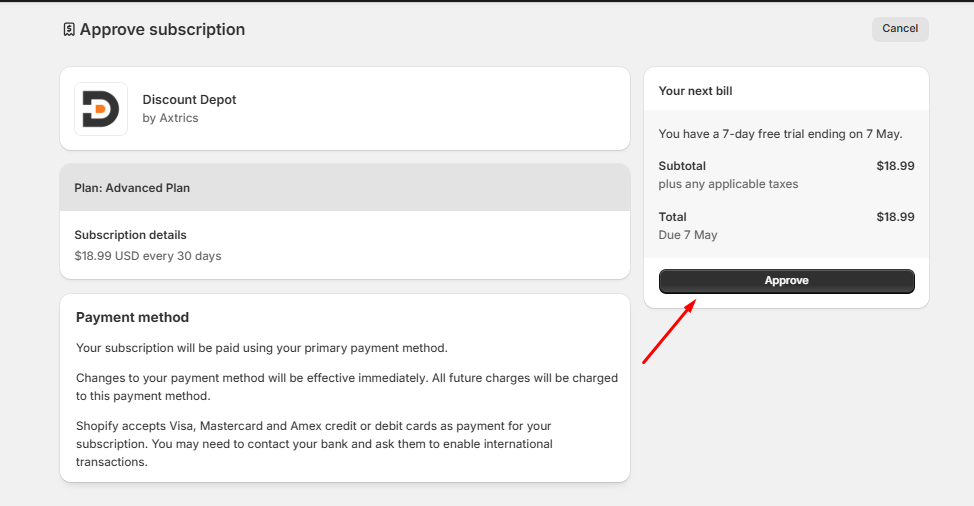Click the Due 7 May text

688,235
